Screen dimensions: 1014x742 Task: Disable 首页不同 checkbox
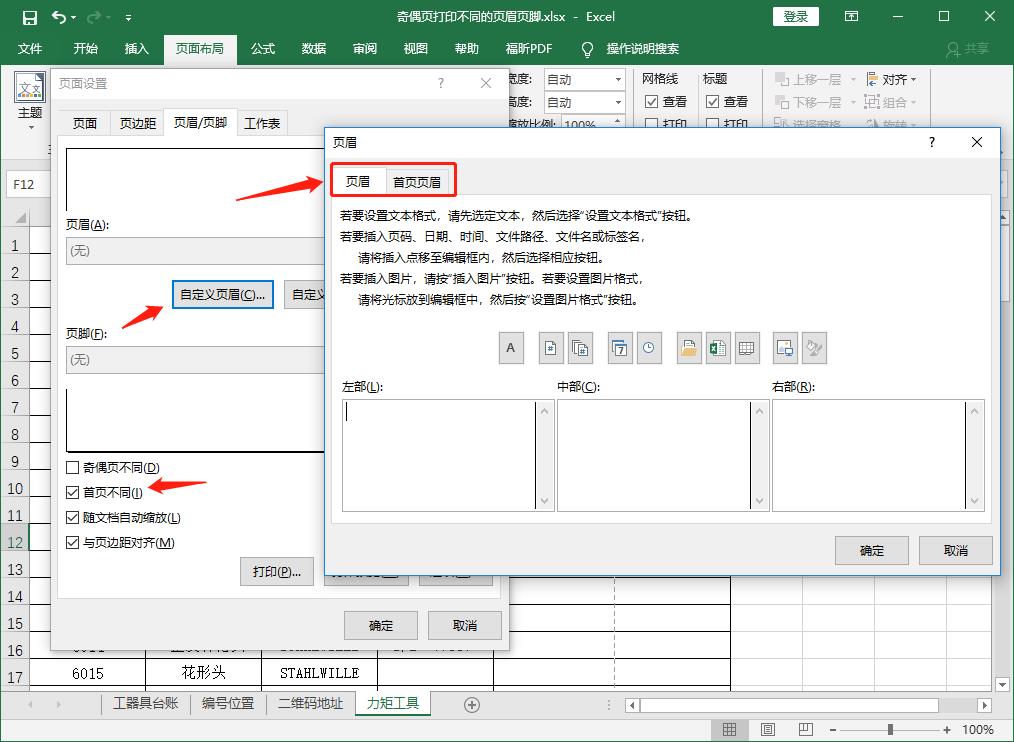pos(74,491)
